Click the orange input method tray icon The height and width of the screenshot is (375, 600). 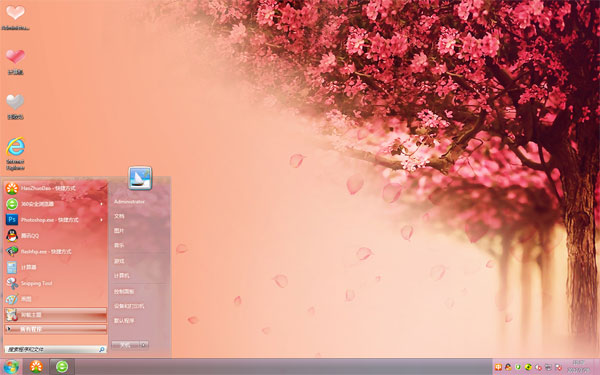498,367
